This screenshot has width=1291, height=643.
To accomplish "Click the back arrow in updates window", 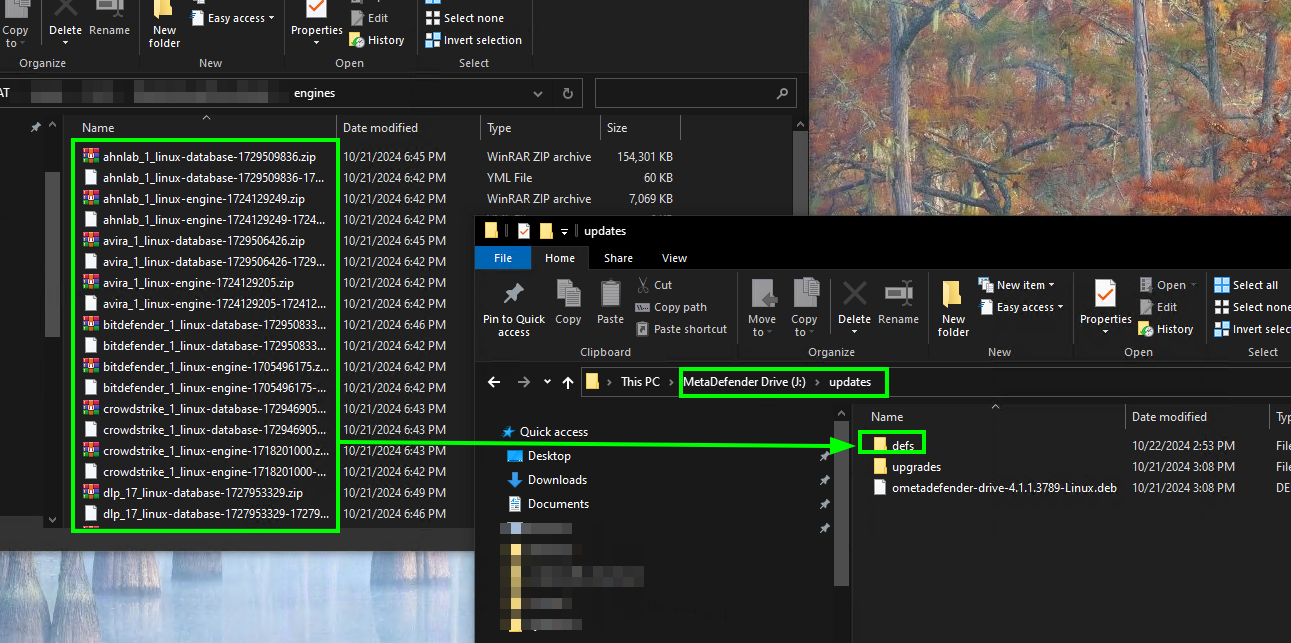I will (493, 382).
